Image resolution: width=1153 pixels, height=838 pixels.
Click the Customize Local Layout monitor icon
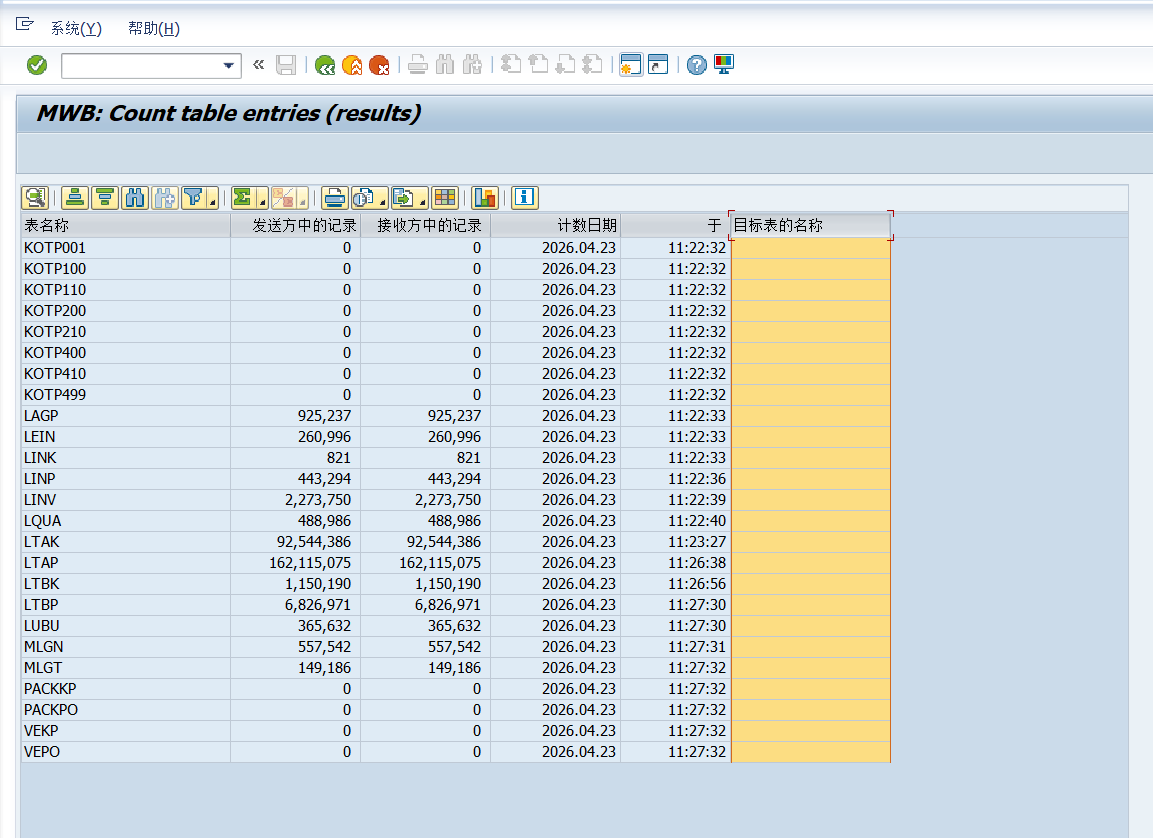point(724,65)
